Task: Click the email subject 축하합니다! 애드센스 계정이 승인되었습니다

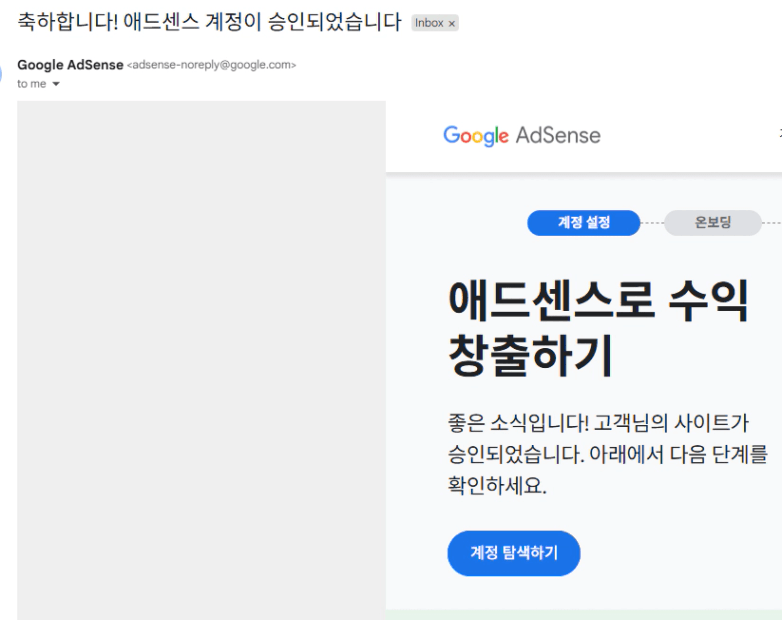Action: (209, 22)
